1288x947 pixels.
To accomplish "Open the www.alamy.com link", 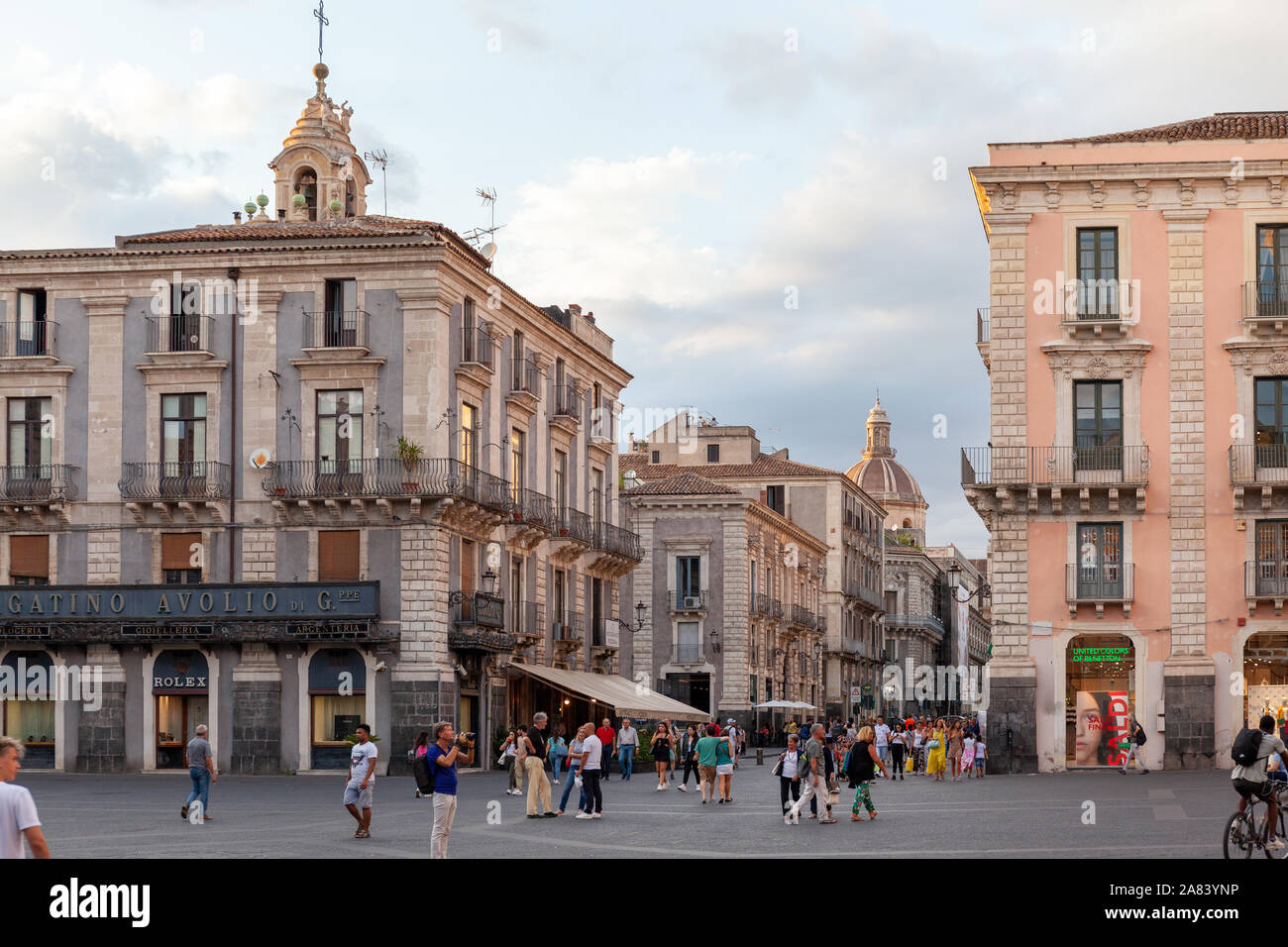I will [1173, 916].
